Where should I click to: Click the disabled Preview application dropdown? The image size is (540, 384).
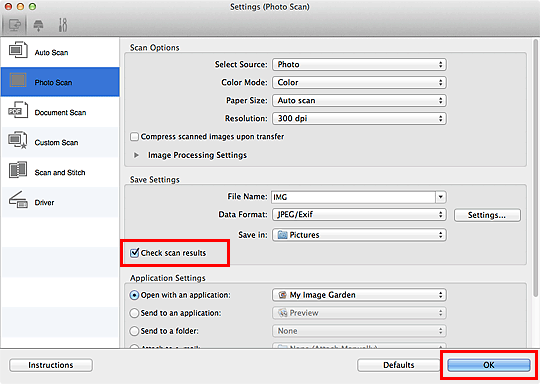pyautogui.click(x=359, y=313)
